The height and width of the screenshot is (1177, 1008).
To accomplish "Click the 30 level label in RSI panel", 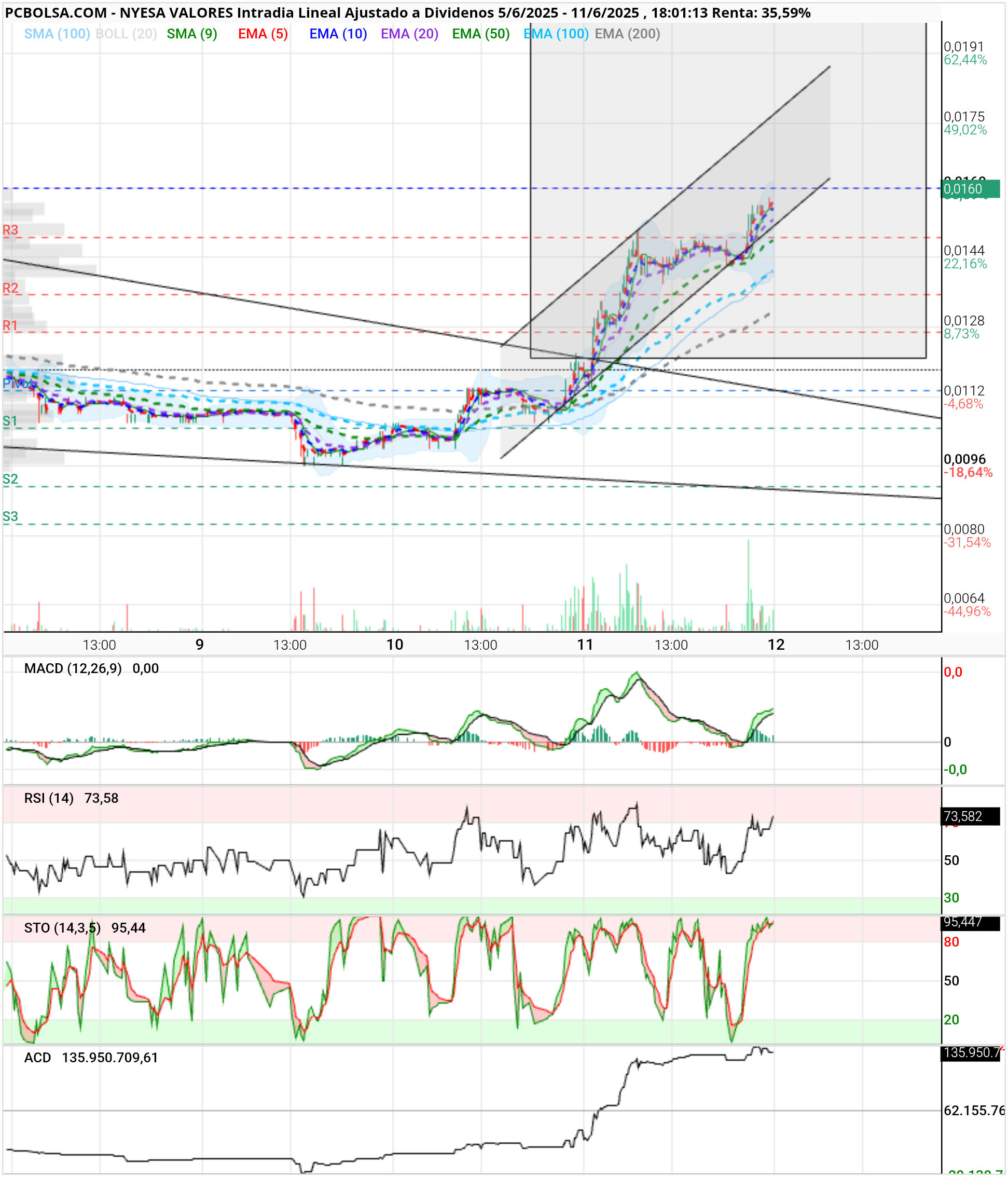I will click(951, 898).
